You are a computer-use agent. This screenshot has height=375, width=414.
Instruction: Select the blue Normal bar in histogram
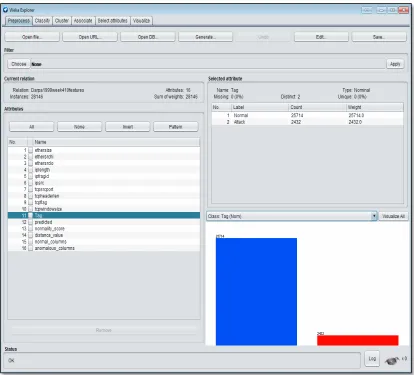tap(256, 292)
